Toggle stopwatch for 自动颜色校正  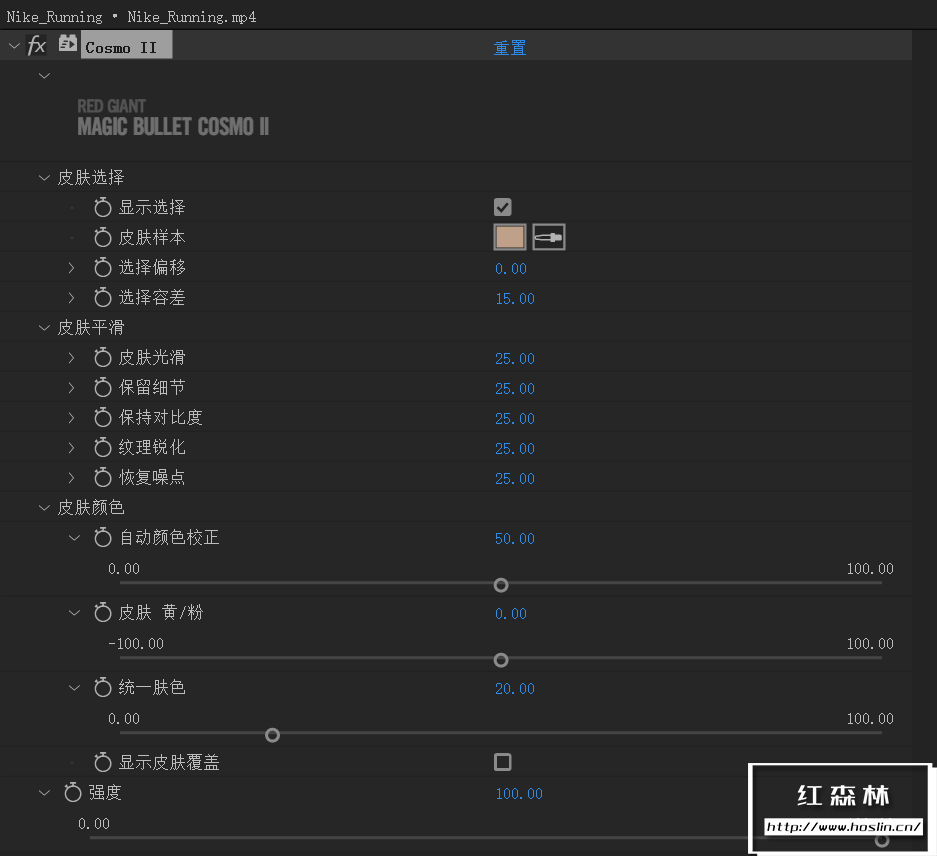(x=103, y=537)
